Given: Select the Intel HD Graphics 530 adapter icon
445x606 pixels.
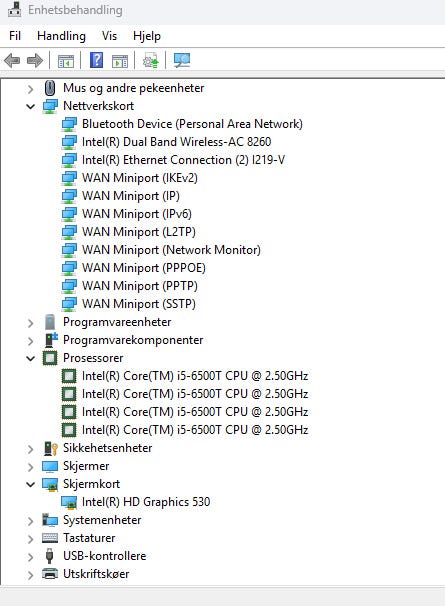Looking at the screenshot, I should pos(69,502).
